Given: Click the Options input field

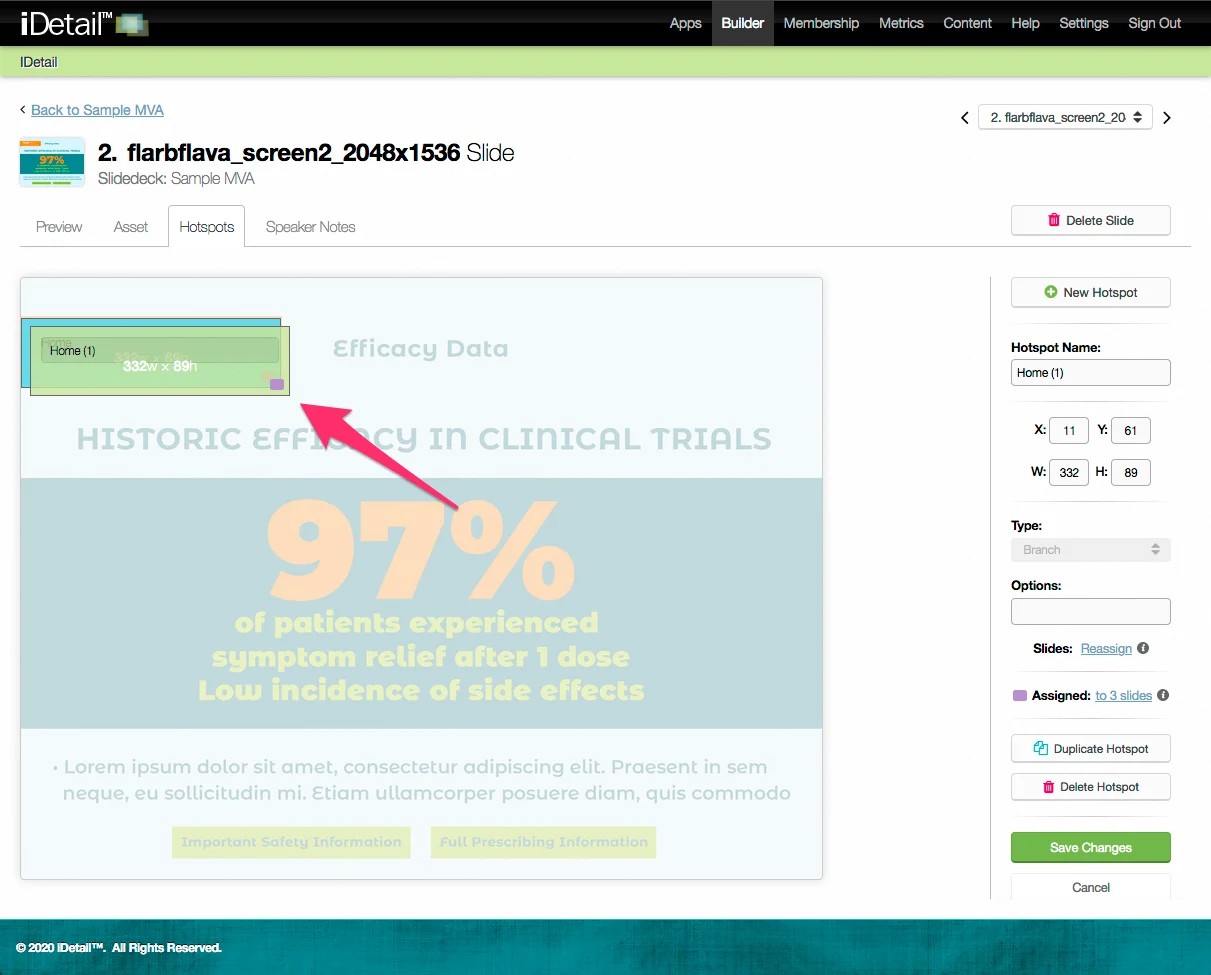Looking at the screenshot, I should click(1091, 611).
